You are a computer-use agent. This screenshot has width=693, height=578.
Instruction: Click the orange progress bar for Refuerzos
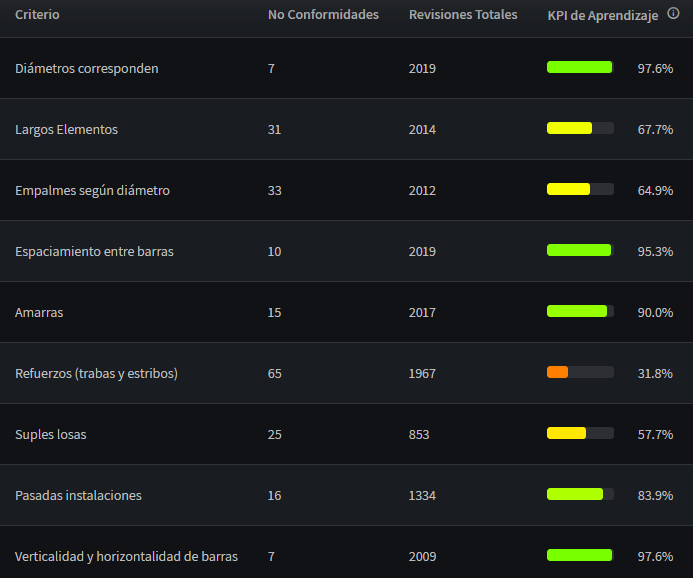[x=580, y=372]
